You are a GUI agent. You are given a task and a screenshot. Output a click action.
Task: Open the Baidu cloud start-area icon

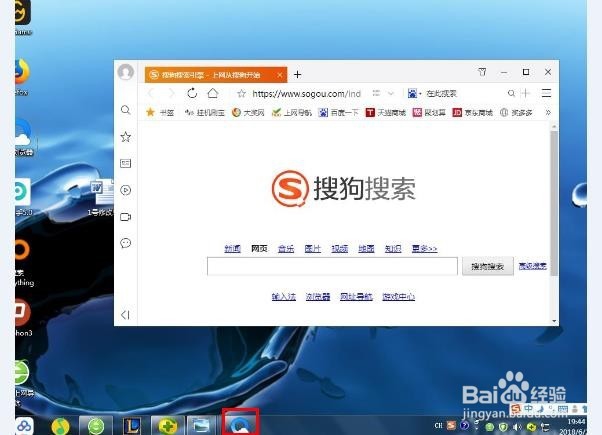24,426
